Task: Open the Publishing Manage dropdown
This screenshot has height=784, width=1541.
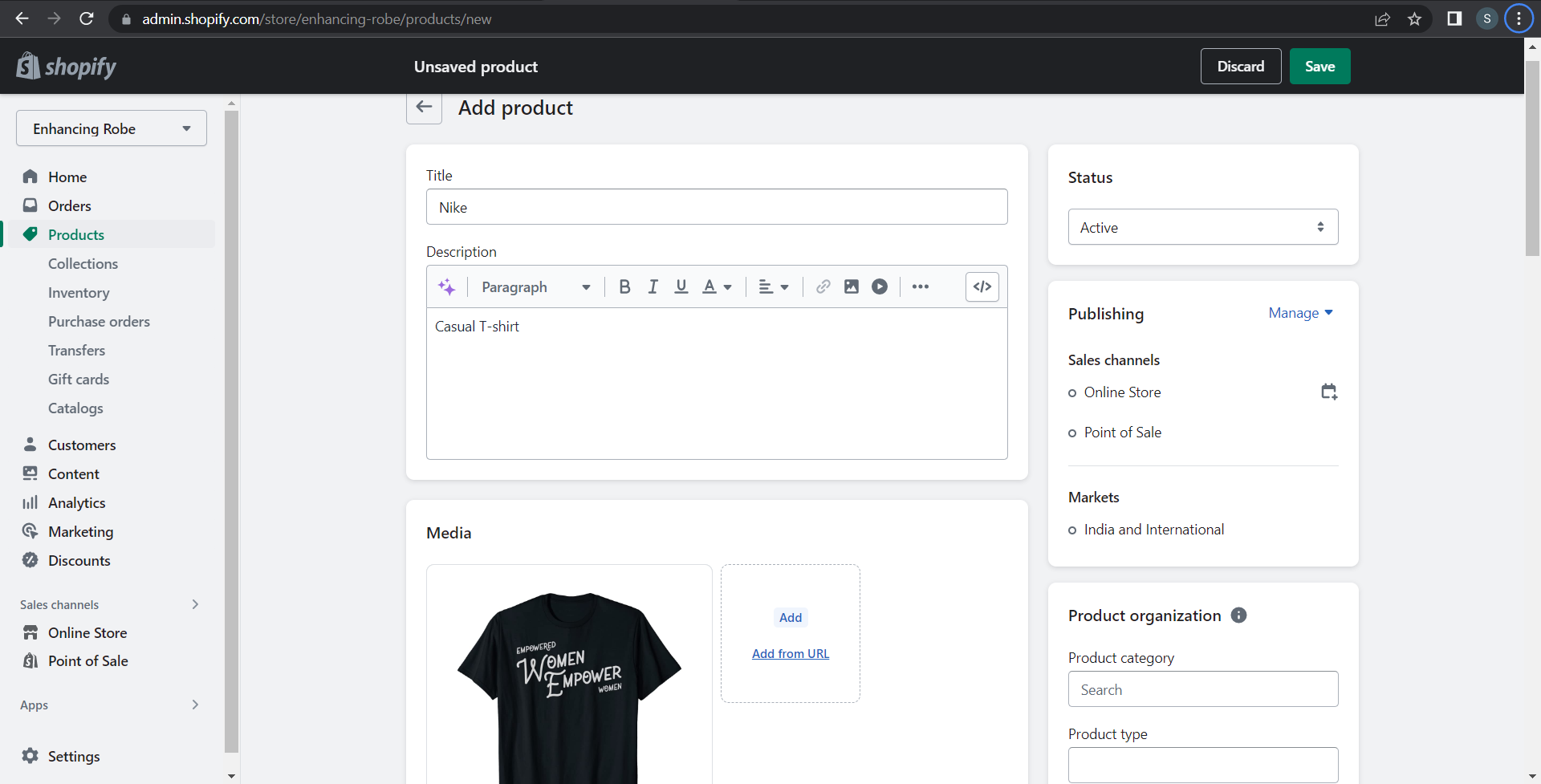Action: [x=1301, y=313]
